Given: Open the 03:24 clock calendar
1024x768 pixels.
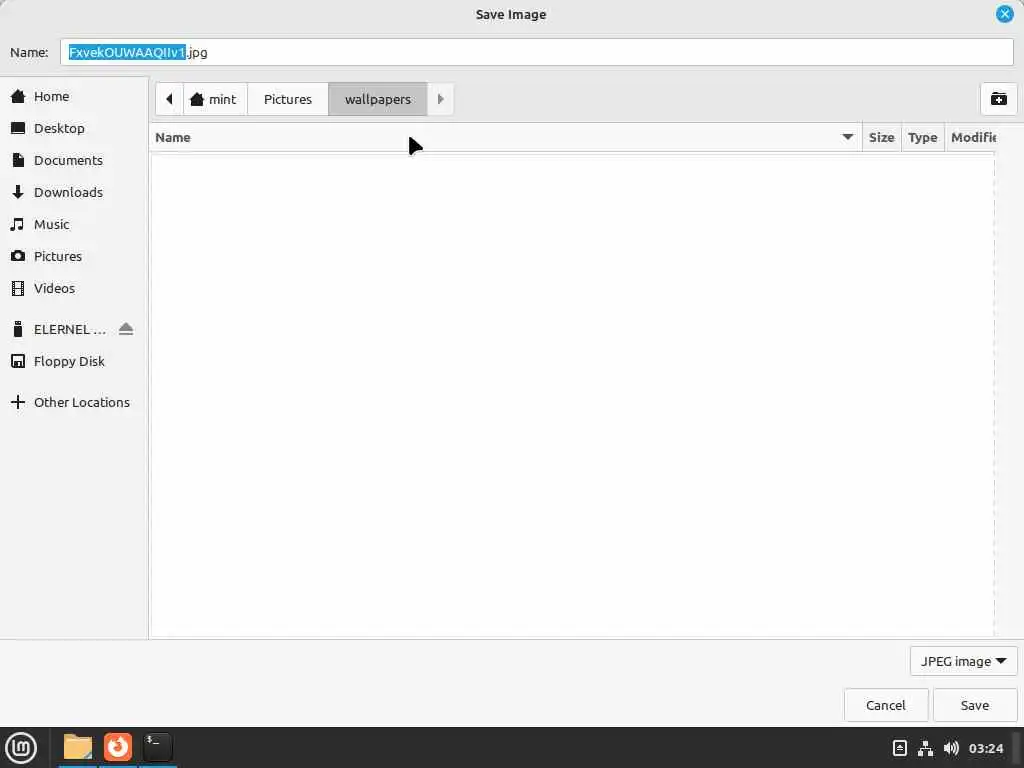Looking at the screenshot, I should (x=986, y=748).
